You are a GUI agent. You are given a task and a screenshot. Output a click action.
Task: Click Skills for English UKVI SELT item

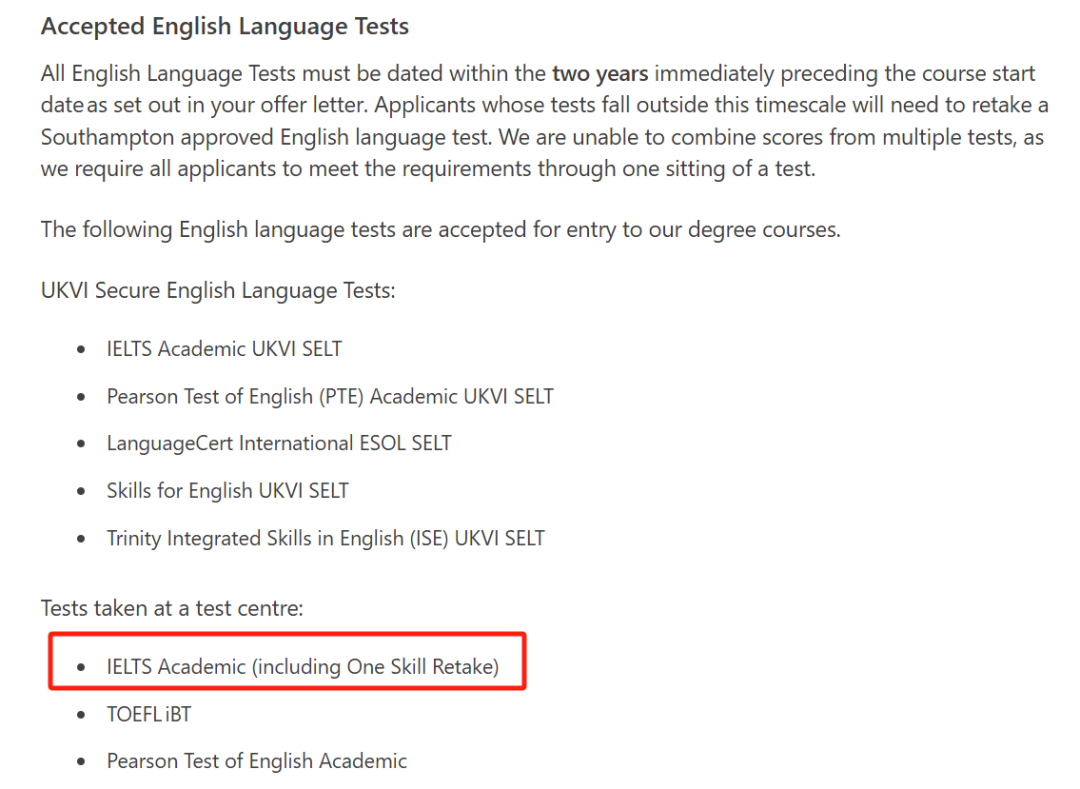coord(227,491)
